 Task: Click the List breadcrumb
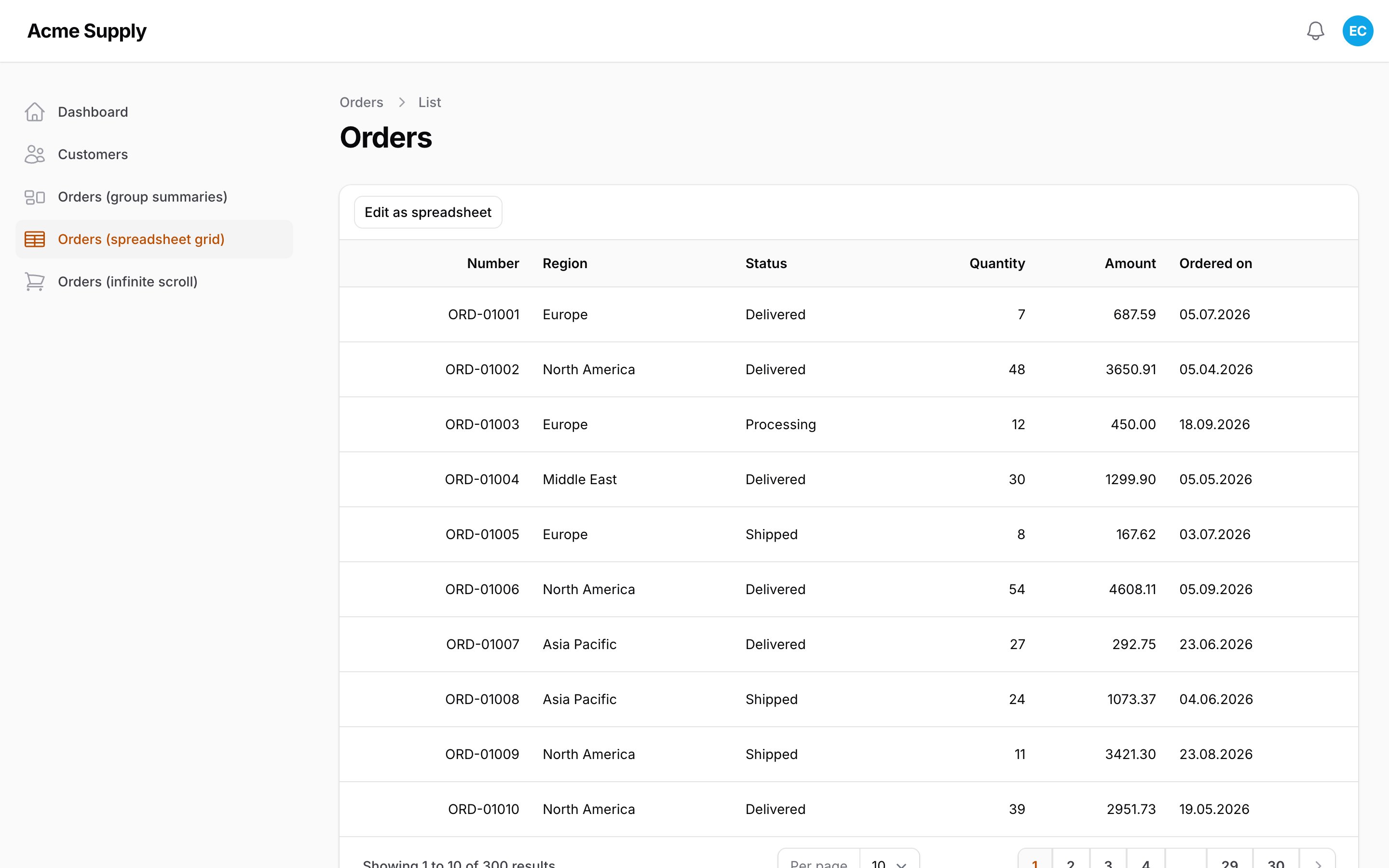tap(429, 102)
